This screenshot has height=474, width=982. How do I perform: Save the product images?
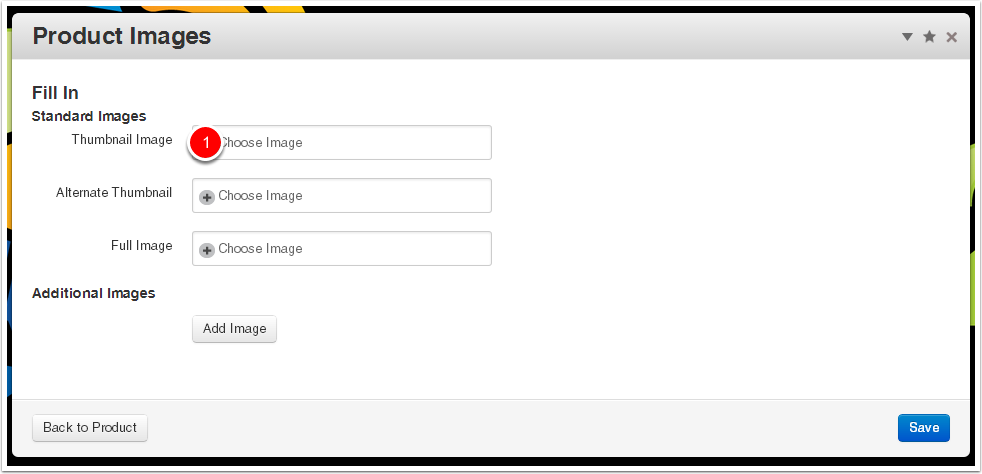[923, 428]
